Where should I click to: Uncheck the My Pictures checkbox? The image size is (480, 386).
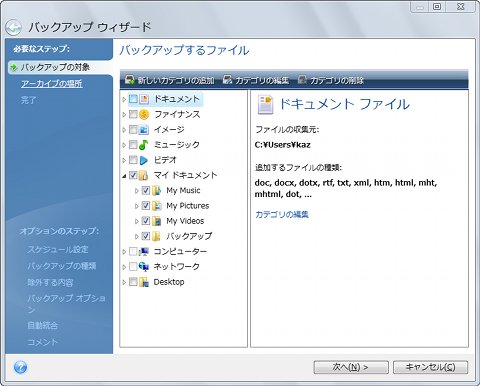tap(146, 206)
